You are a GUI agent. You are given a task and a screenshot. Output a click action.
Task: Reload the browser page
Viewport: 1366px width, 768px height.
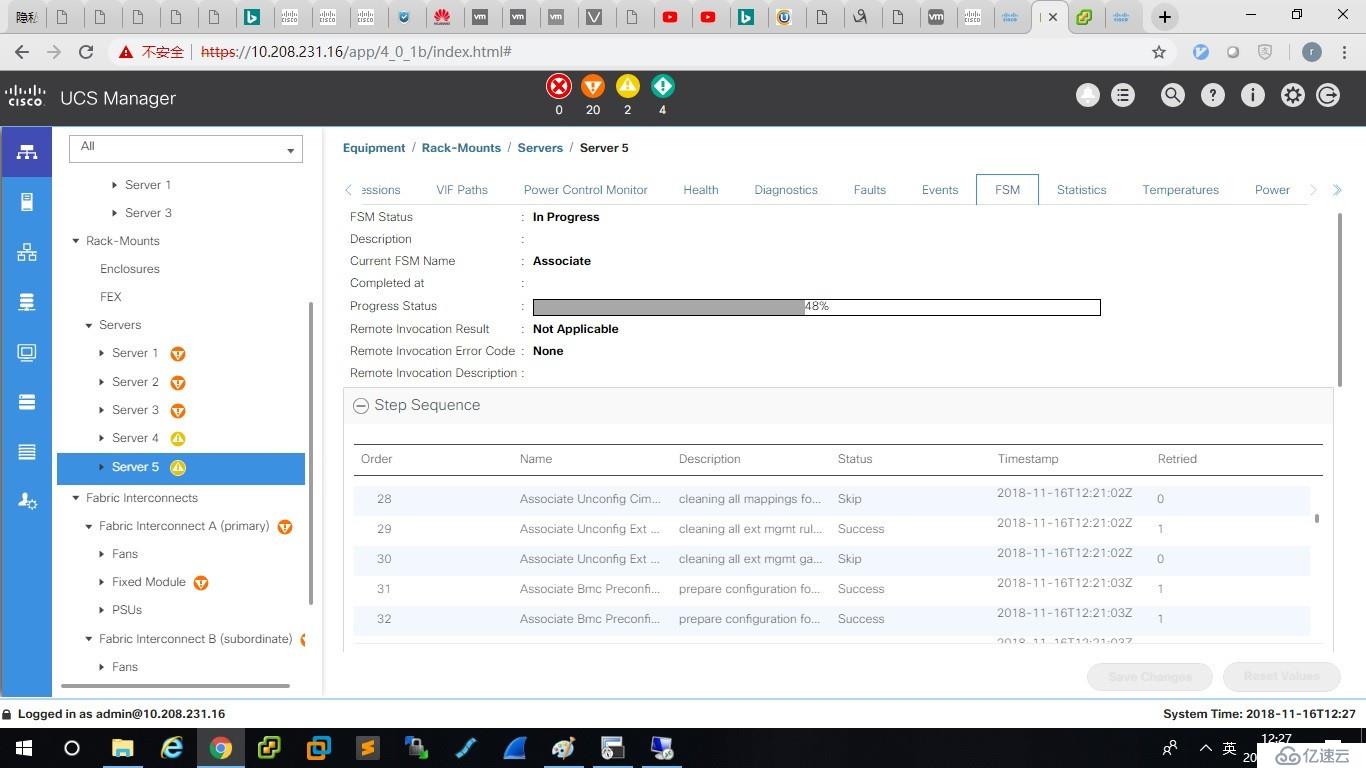pos(86,52)
